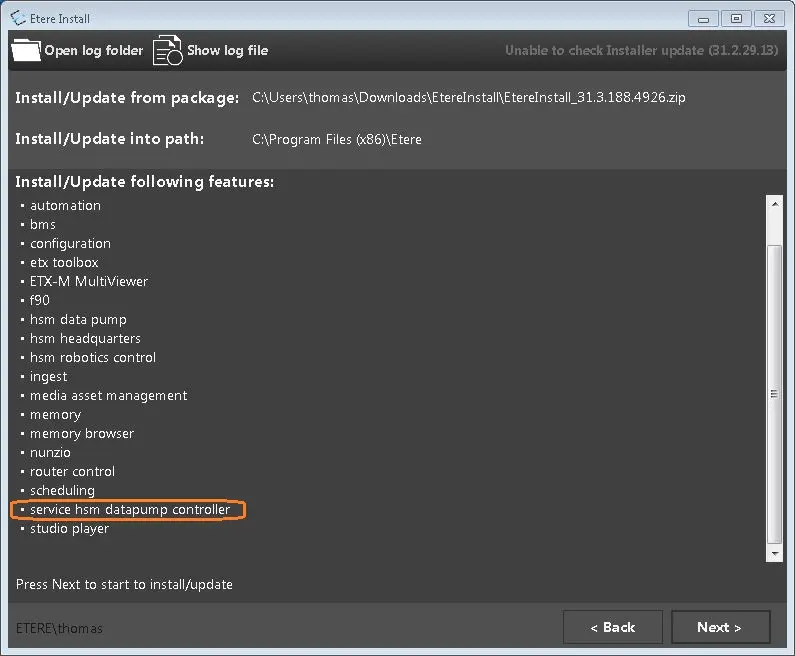
Task: Click scroll down arrow of features list
Action: click(x=774, y=552)
